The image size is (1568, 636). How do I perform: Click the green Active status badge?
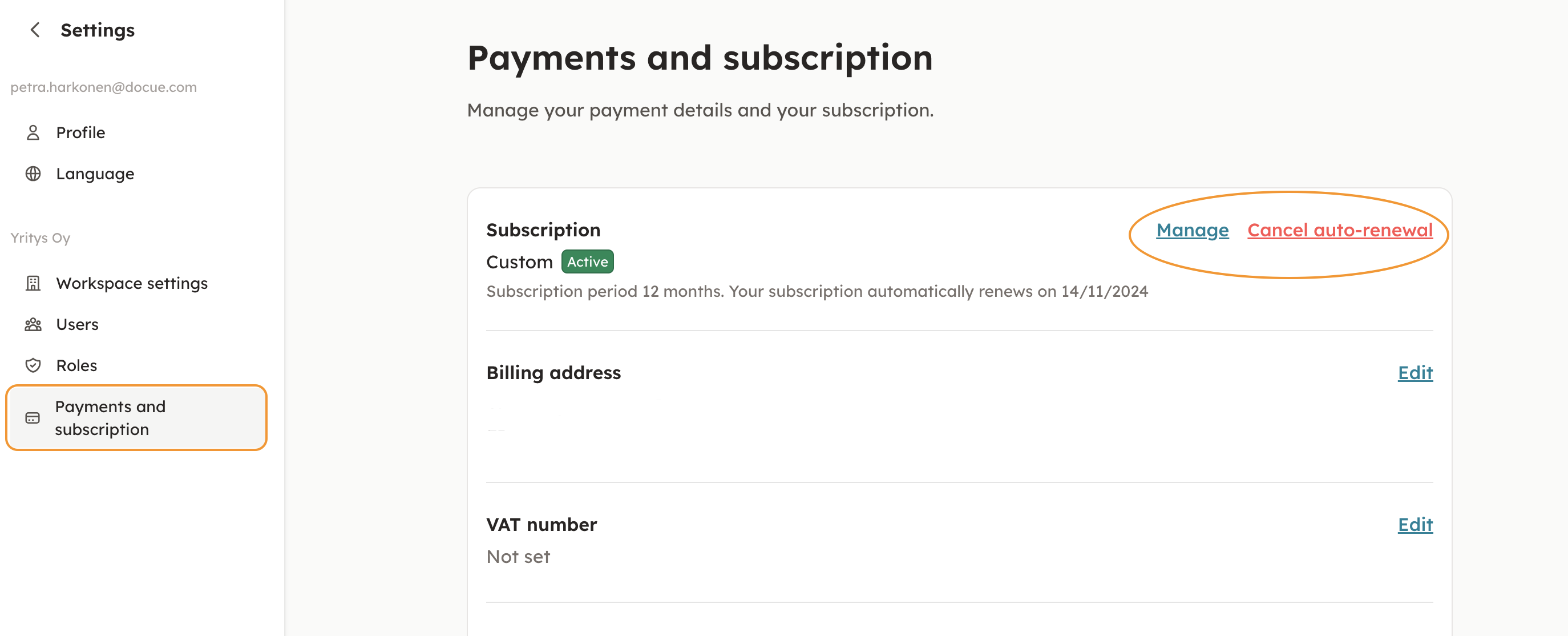pos(587,262)
